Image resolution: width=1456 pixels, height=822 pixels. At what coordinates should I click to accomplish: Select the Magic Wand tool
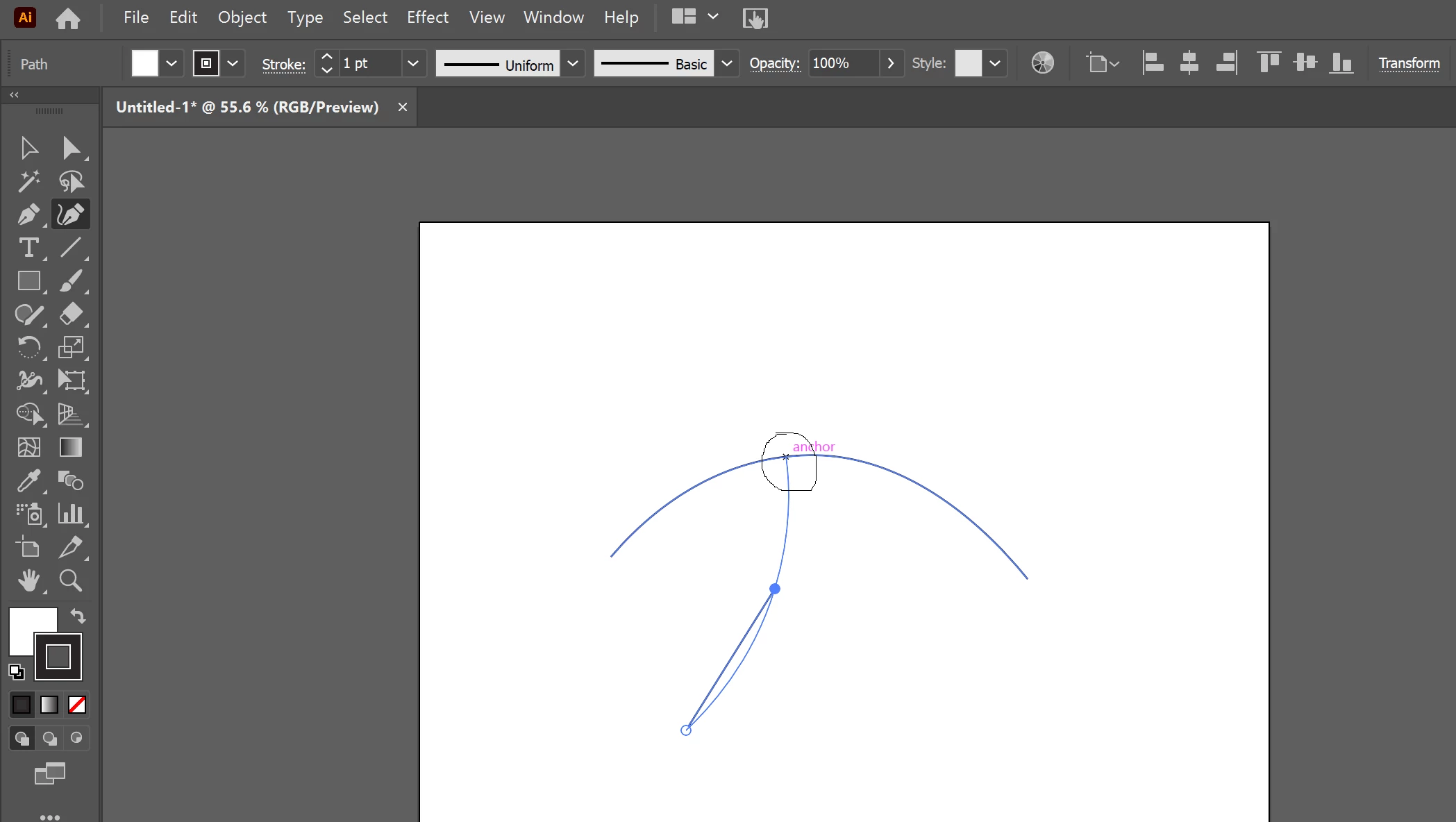point(28,181)
